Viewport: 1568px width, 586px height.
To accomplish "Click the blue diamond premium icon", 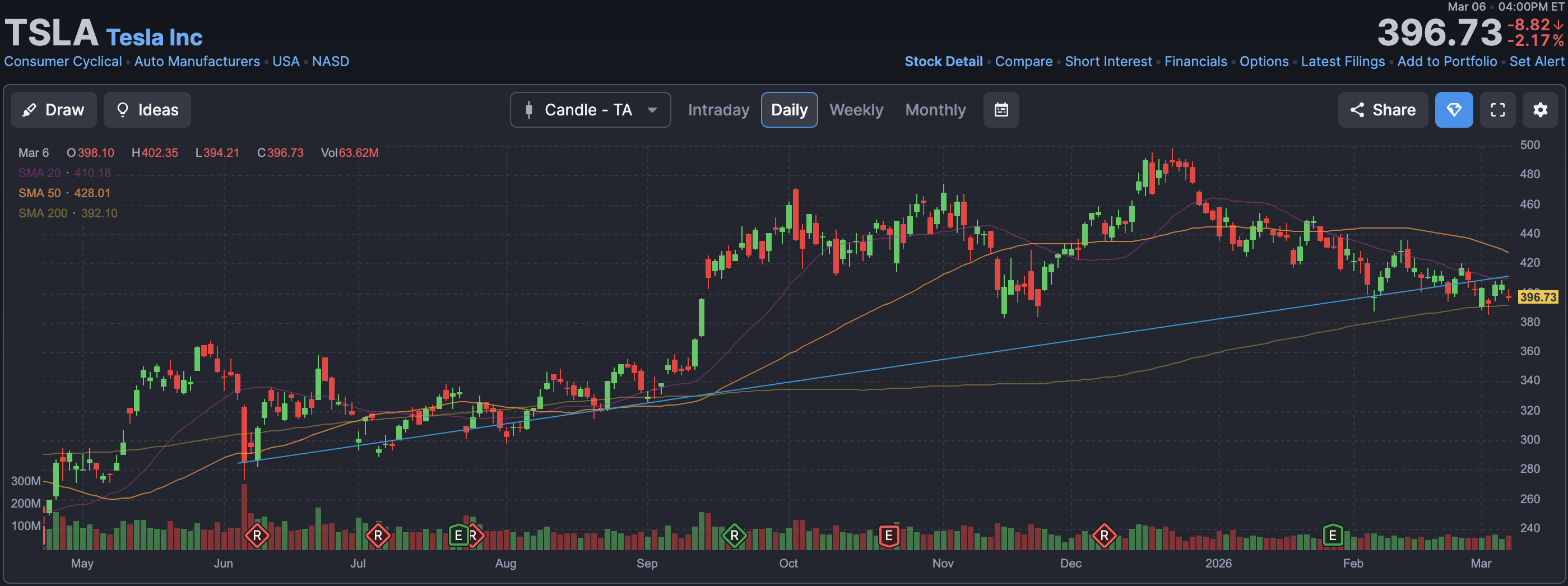I will point(1454,110).
